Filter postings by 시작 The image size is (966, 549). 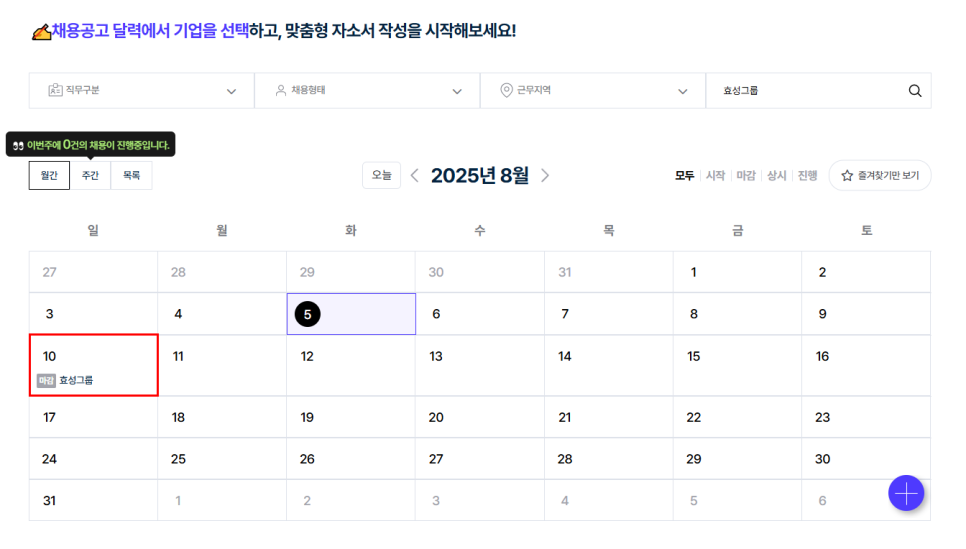715,176
